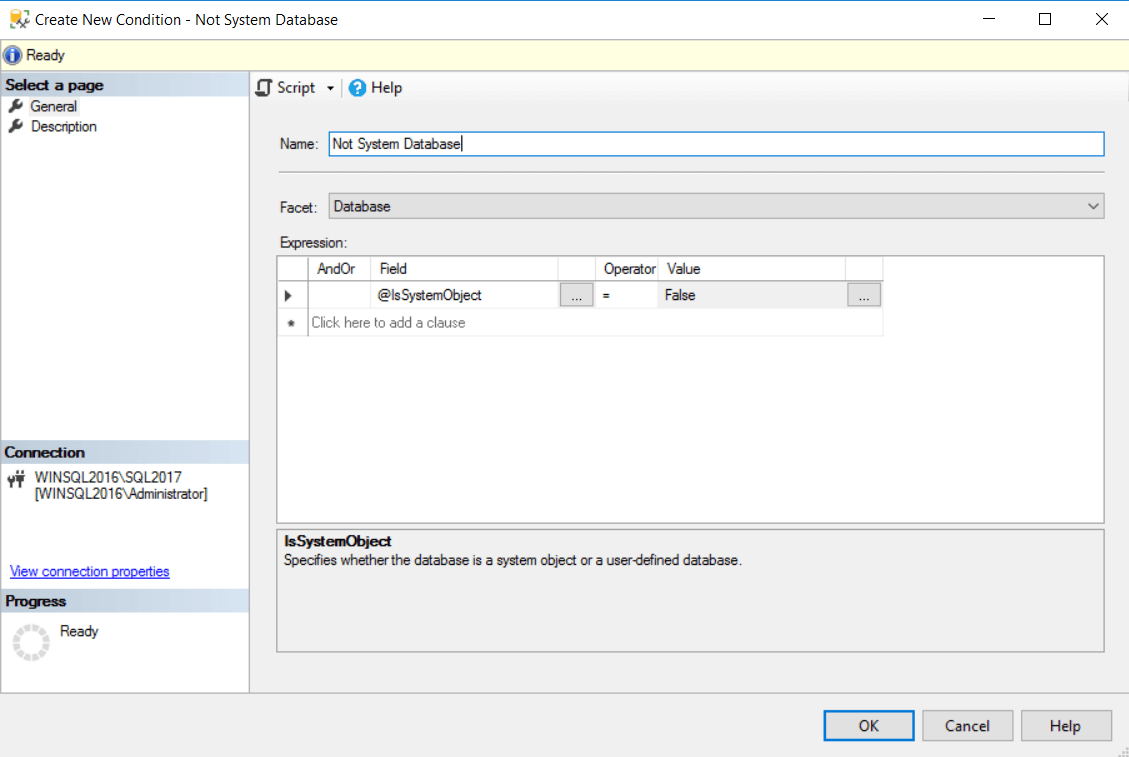
Task: Click the new-row asterisk marker
Action: (292, 323)
